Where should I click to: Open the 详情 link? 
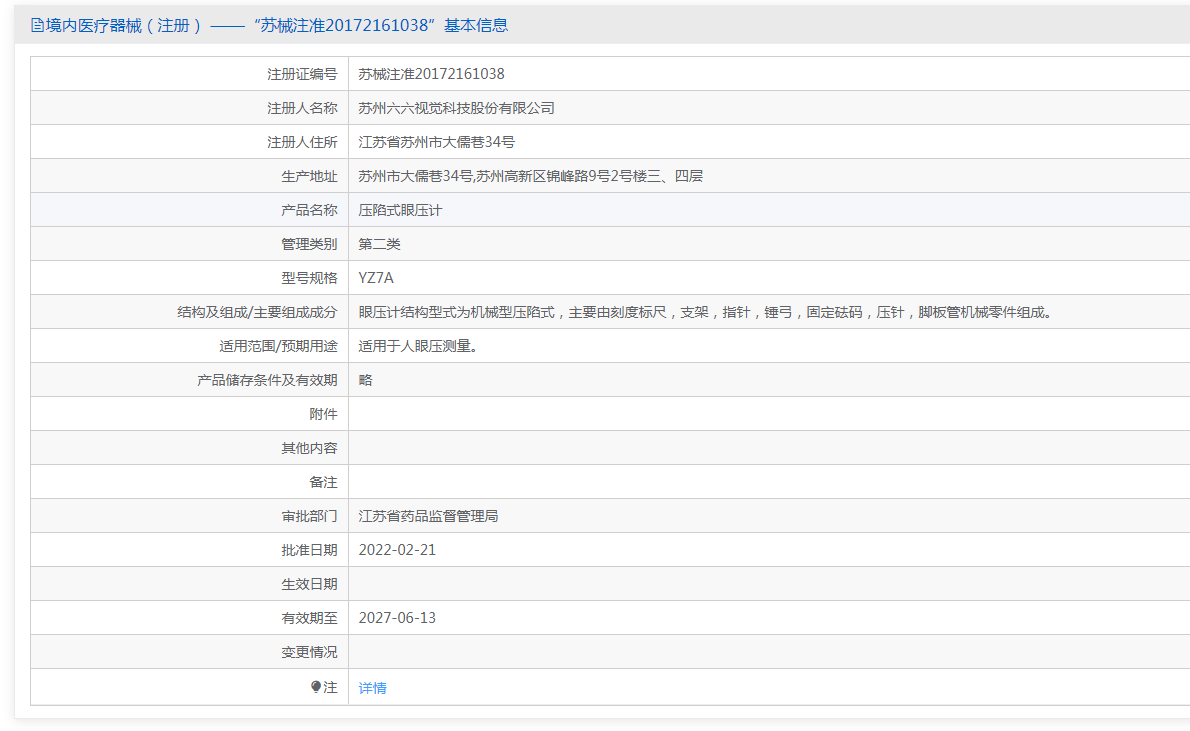click(372, 688)
